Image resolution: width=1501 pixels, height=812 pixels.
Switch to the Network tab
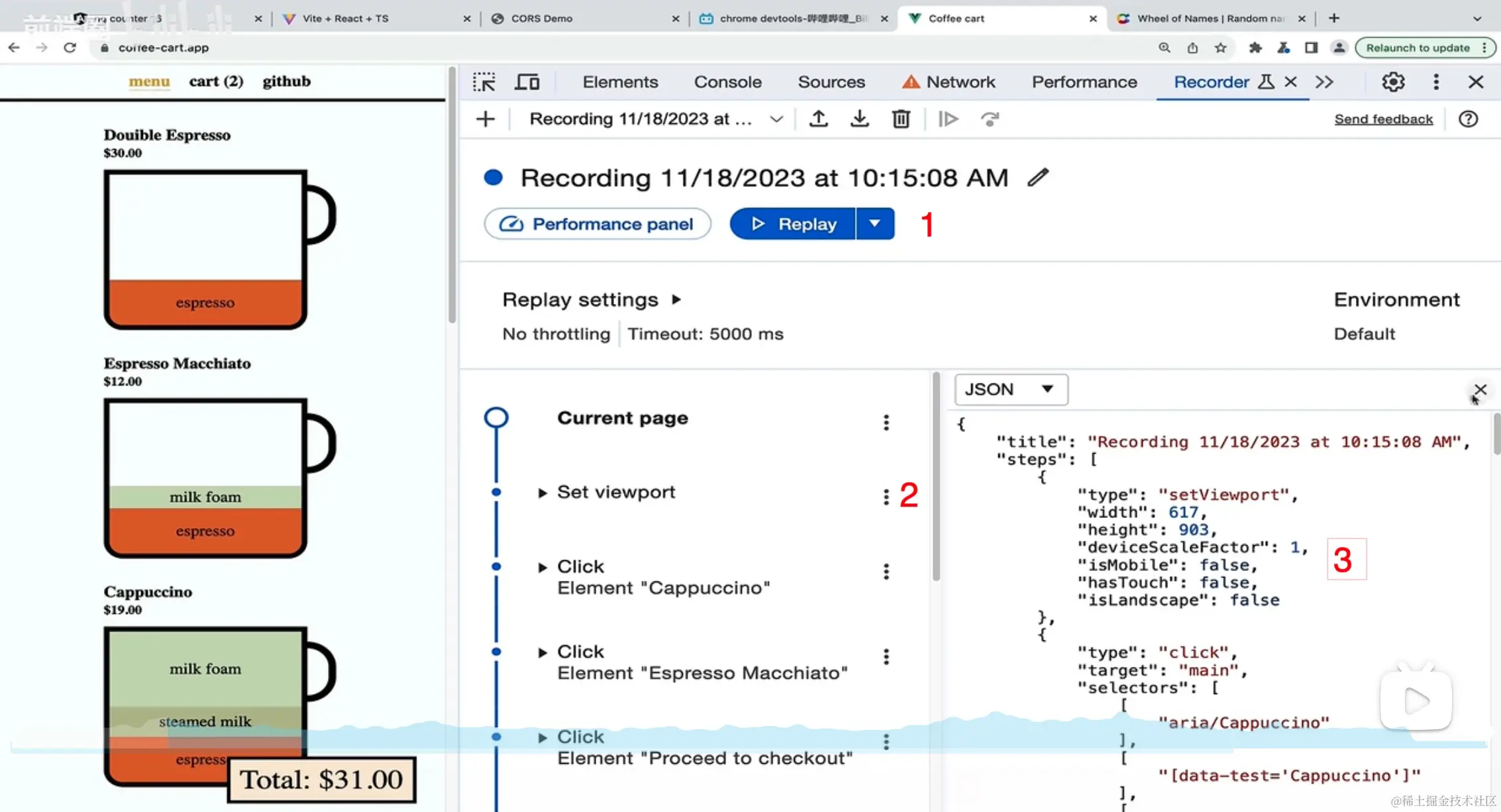coord(960,82)
